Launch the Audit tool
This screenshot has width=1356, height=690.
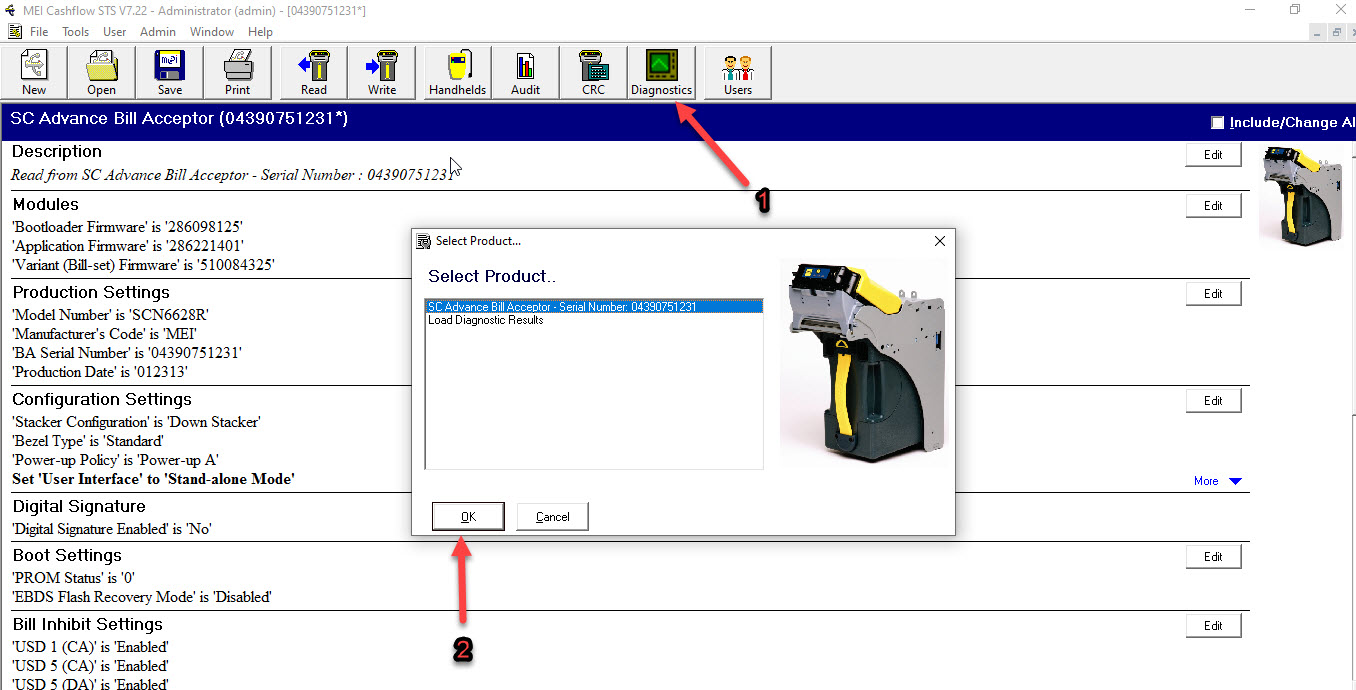click(x=525, y=73)
